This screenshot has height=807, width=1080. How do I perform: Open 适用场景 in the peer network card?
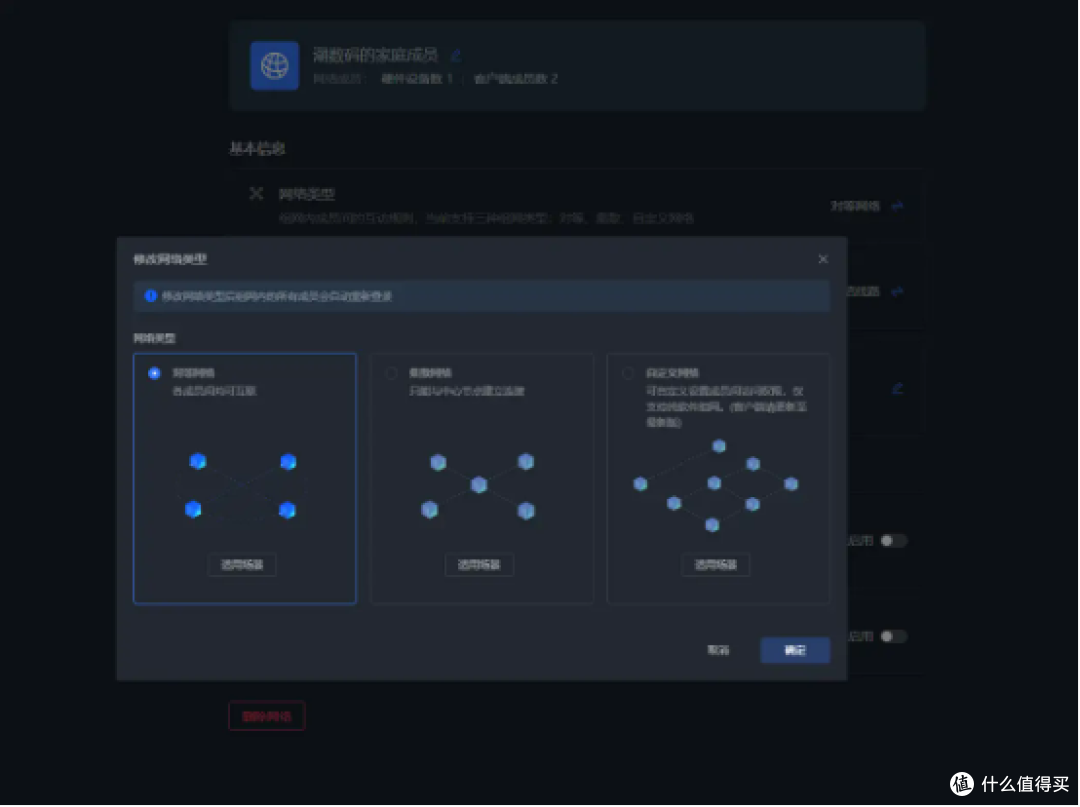point(242,565)
